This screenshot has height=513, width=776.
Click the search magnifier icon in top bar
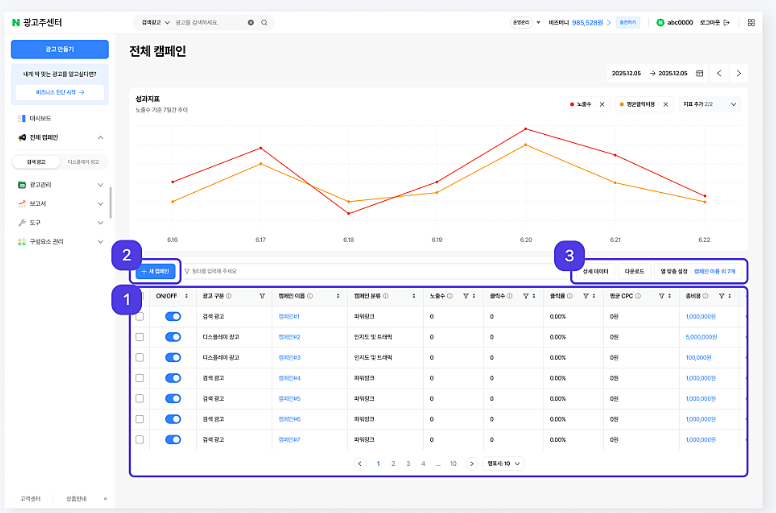(x=264, y=21)
